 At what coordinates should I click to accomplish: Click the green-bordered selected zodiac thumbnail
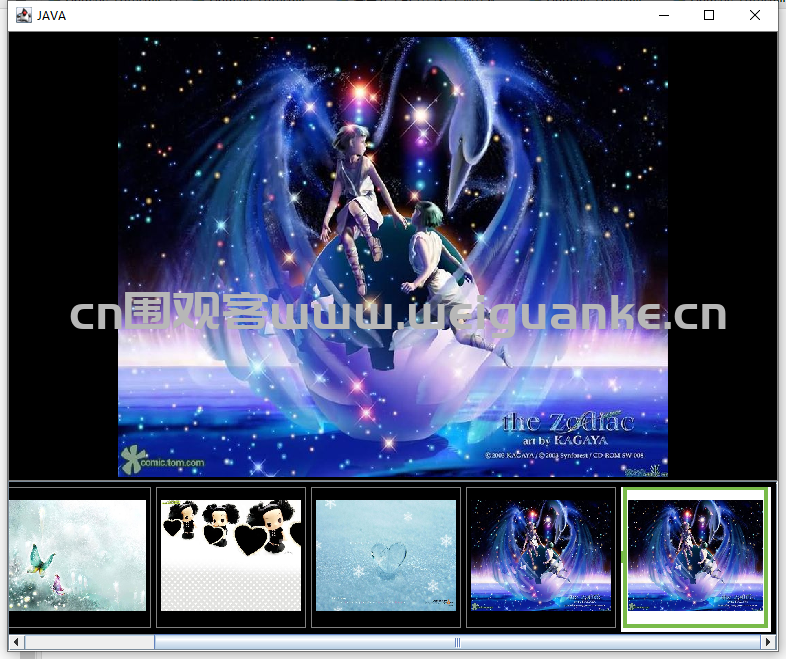(695, 557)
